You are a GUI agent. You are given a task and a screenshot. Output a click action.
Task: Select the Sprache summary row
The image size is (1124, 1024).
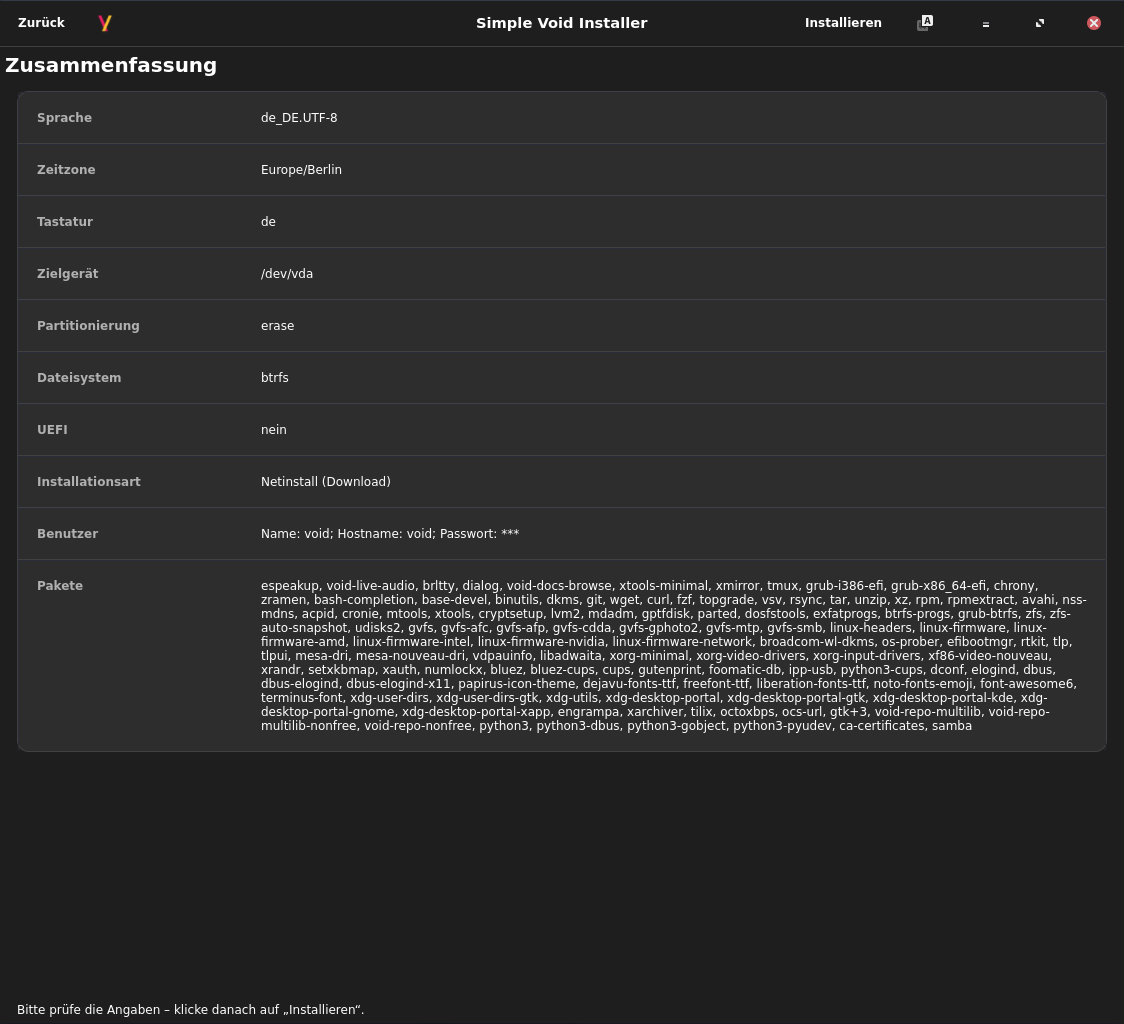tap(561, 118)
